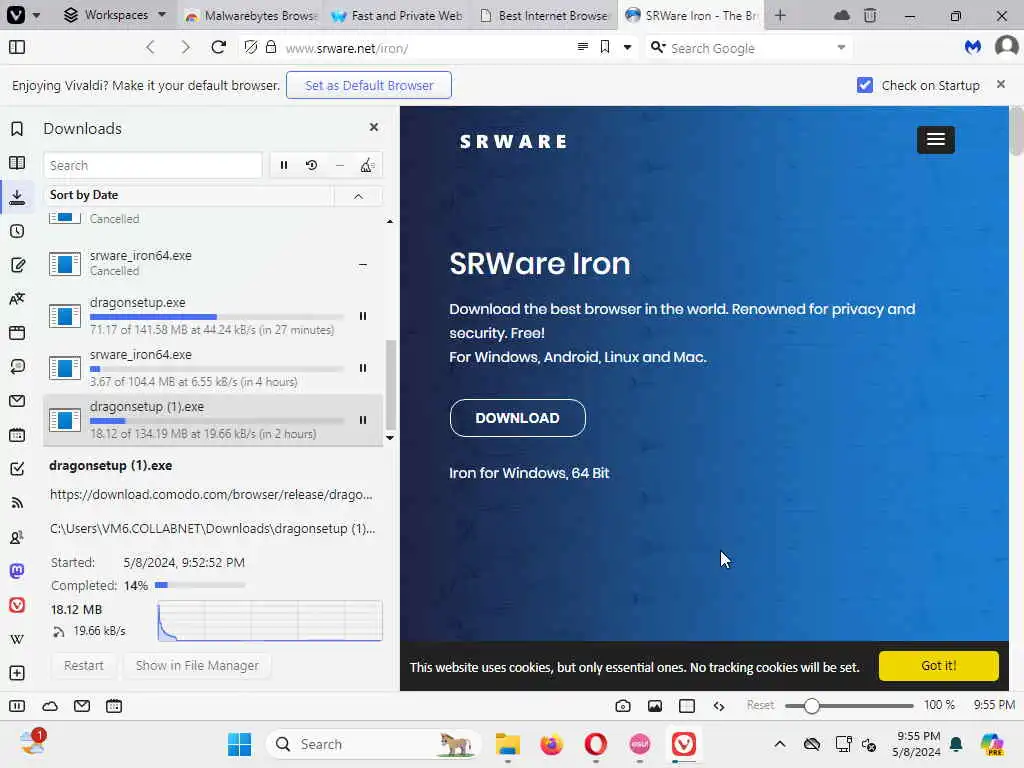Open the Vivaldi web panel icon
Viewport: 1024px width, 768px height.
[x=17, y=605]
